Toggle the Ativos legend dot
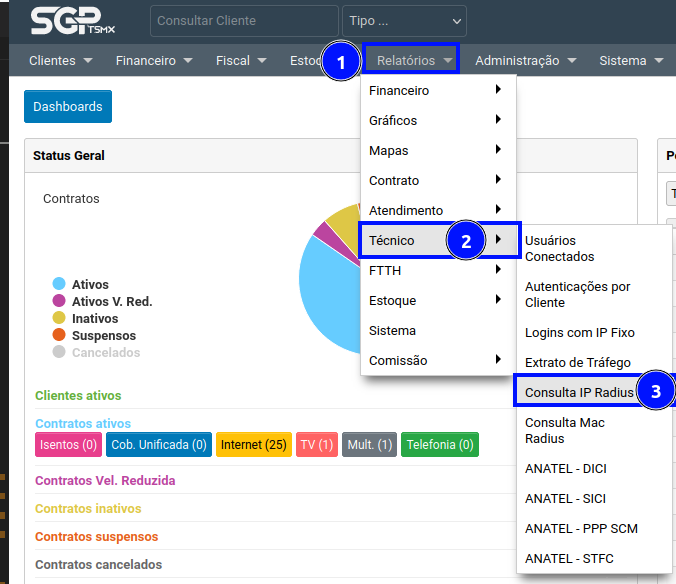This screenshot has width=676, height=584. [x=59, y=285]
